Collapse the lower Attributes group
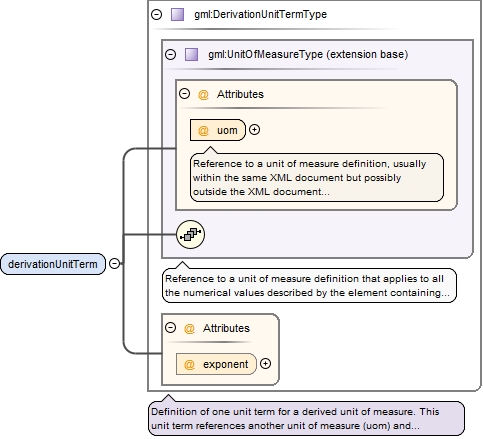 170,328
